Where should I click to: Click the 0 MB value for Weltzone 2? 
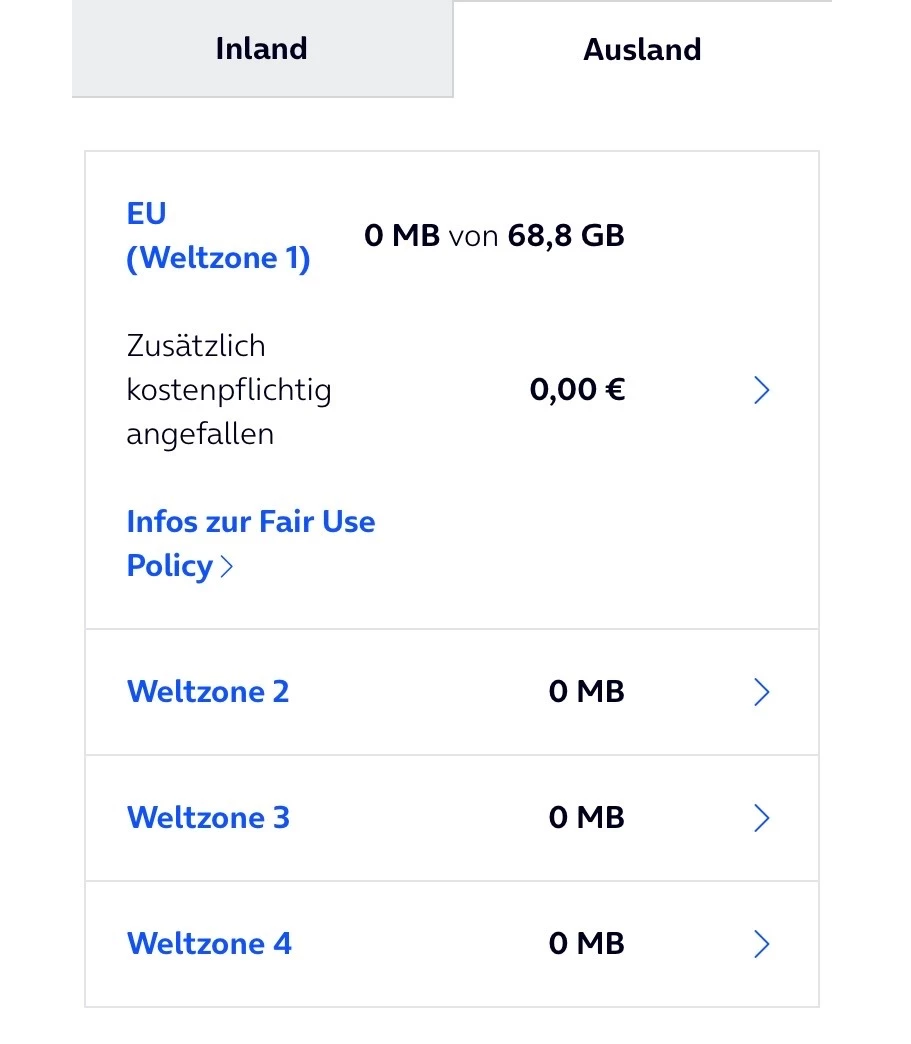(x=586, y=692)
